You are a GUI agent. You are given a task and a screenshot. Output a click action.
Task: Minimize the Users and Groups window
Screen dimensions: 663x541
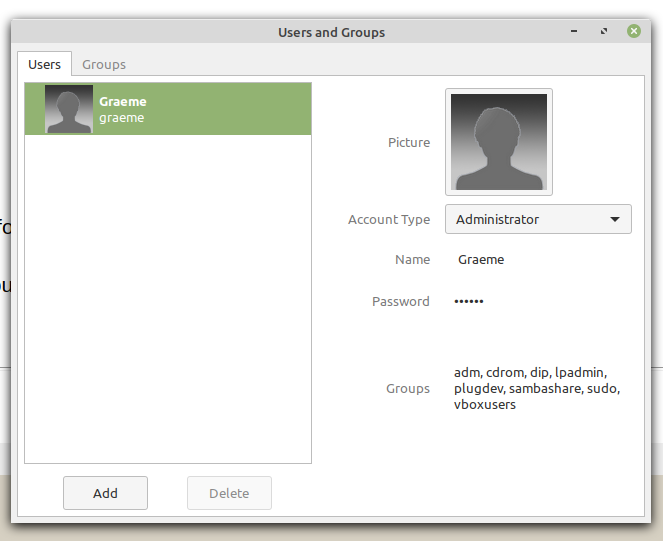tap(575, 32)
